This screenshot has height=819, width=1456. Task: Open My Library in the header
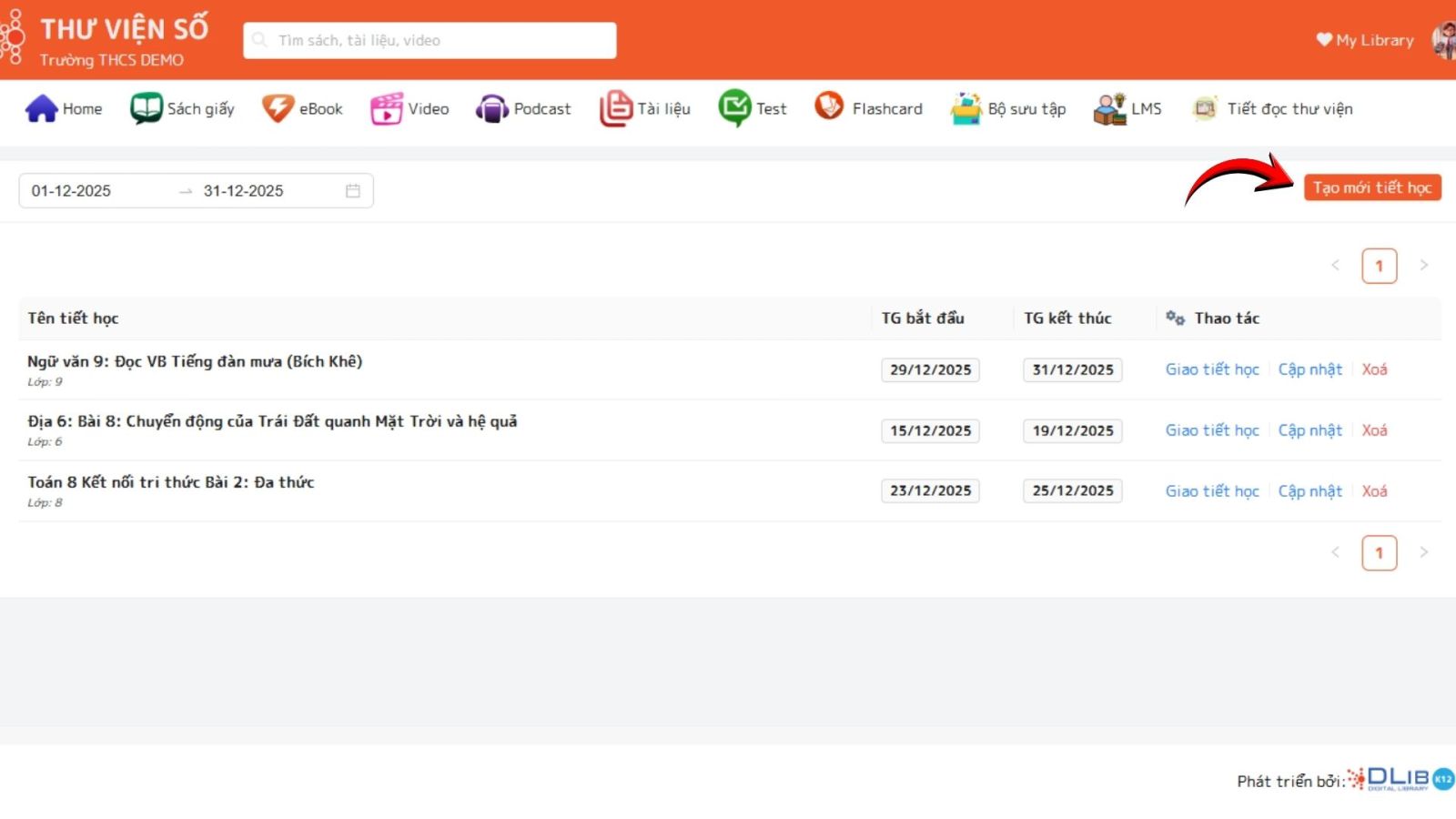coord(1365,40)
